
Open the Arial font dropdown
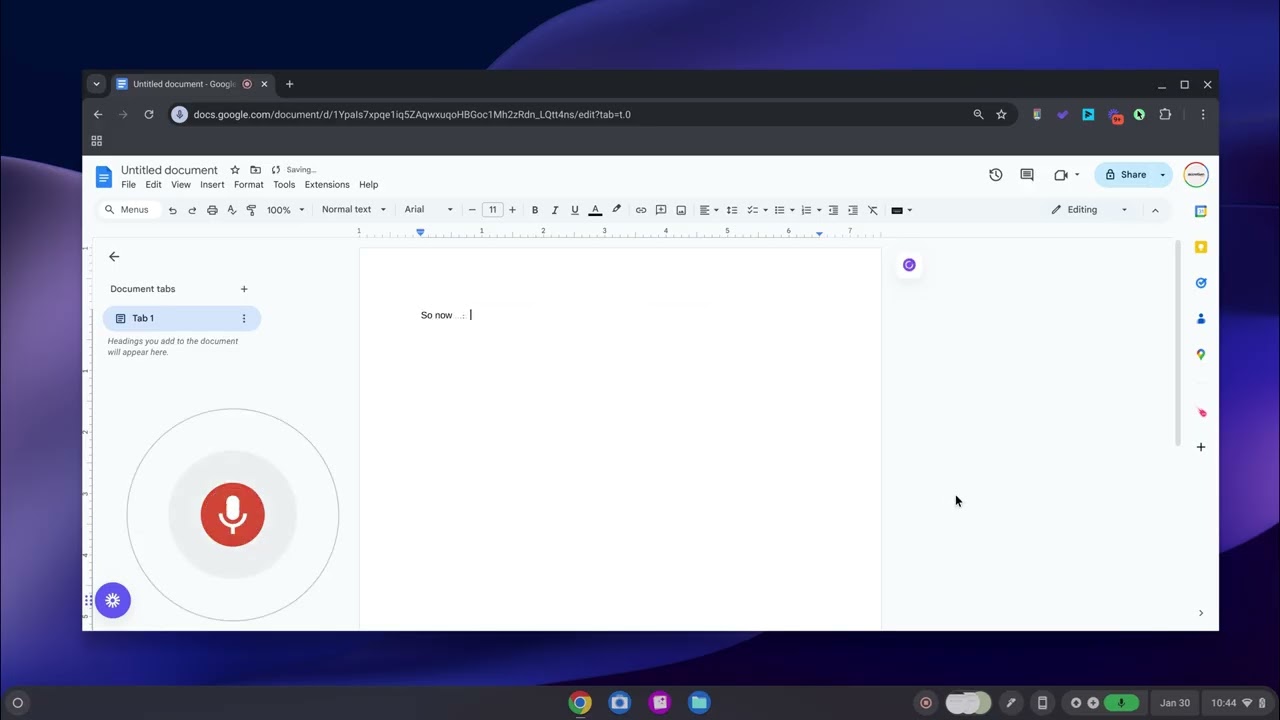pyautogui.click(x=428, y=210)
